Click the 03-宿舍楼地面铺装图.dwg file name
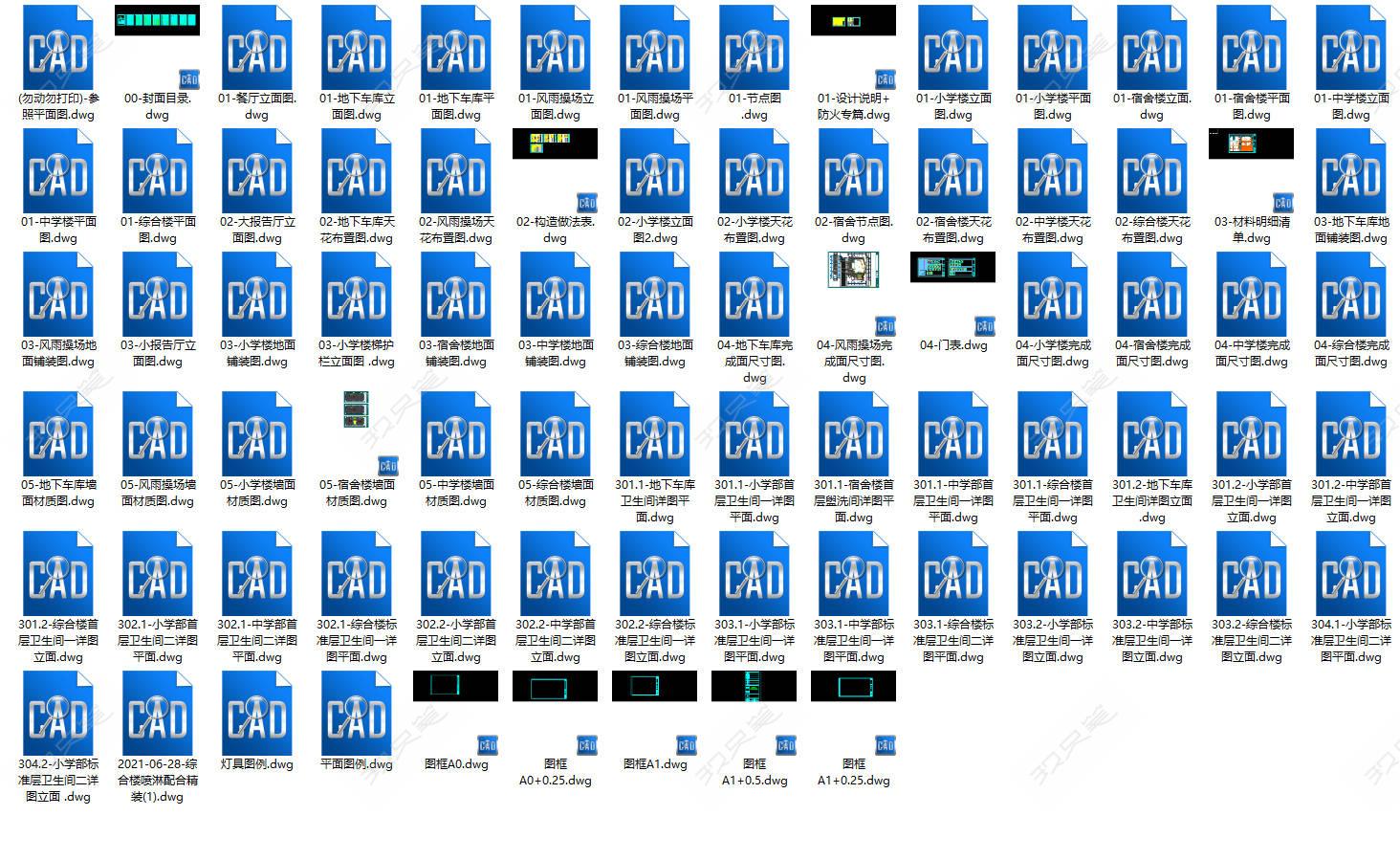The width and height of the screenshot is (1400, 860). pyautogui.click(x=455, y=353)
